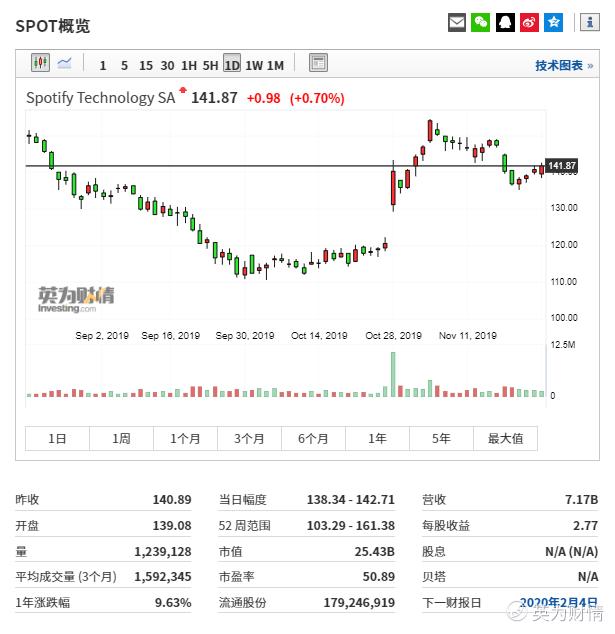Select the 1D interval
The height and width of the screenshot is (634, 615).
coord(232,63)
